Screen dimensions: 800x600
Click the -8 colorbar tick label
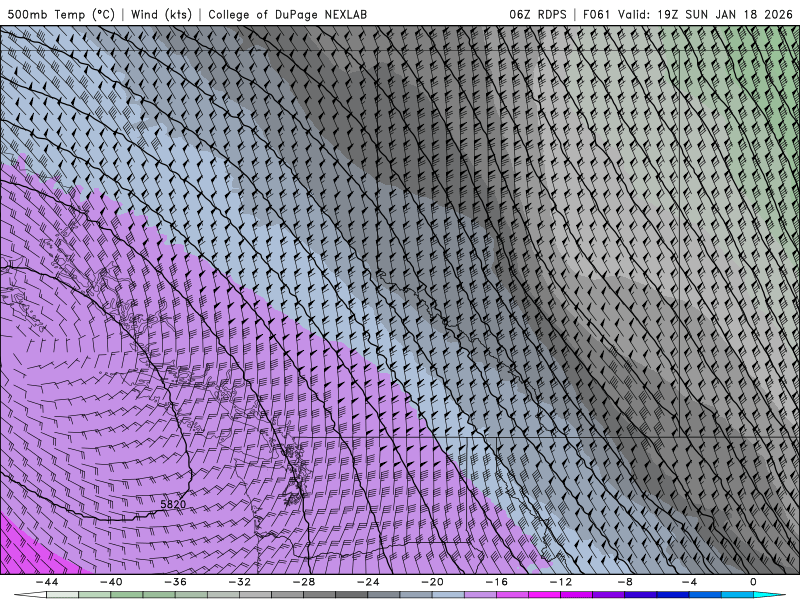pos(625,582)
